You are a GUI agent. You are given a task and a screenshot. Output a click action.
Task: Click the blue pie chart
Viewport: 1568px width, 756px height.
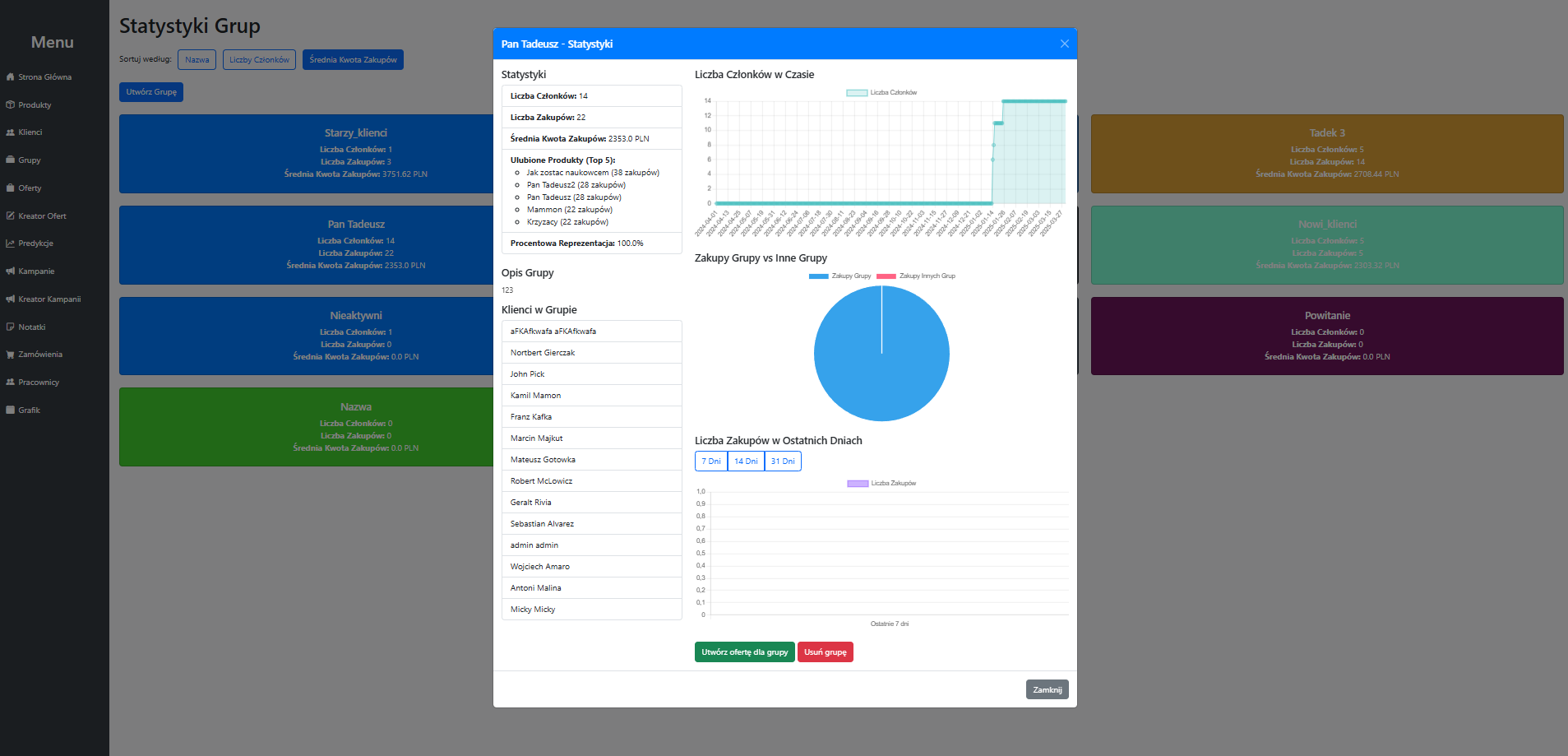(x=881, y=354)
